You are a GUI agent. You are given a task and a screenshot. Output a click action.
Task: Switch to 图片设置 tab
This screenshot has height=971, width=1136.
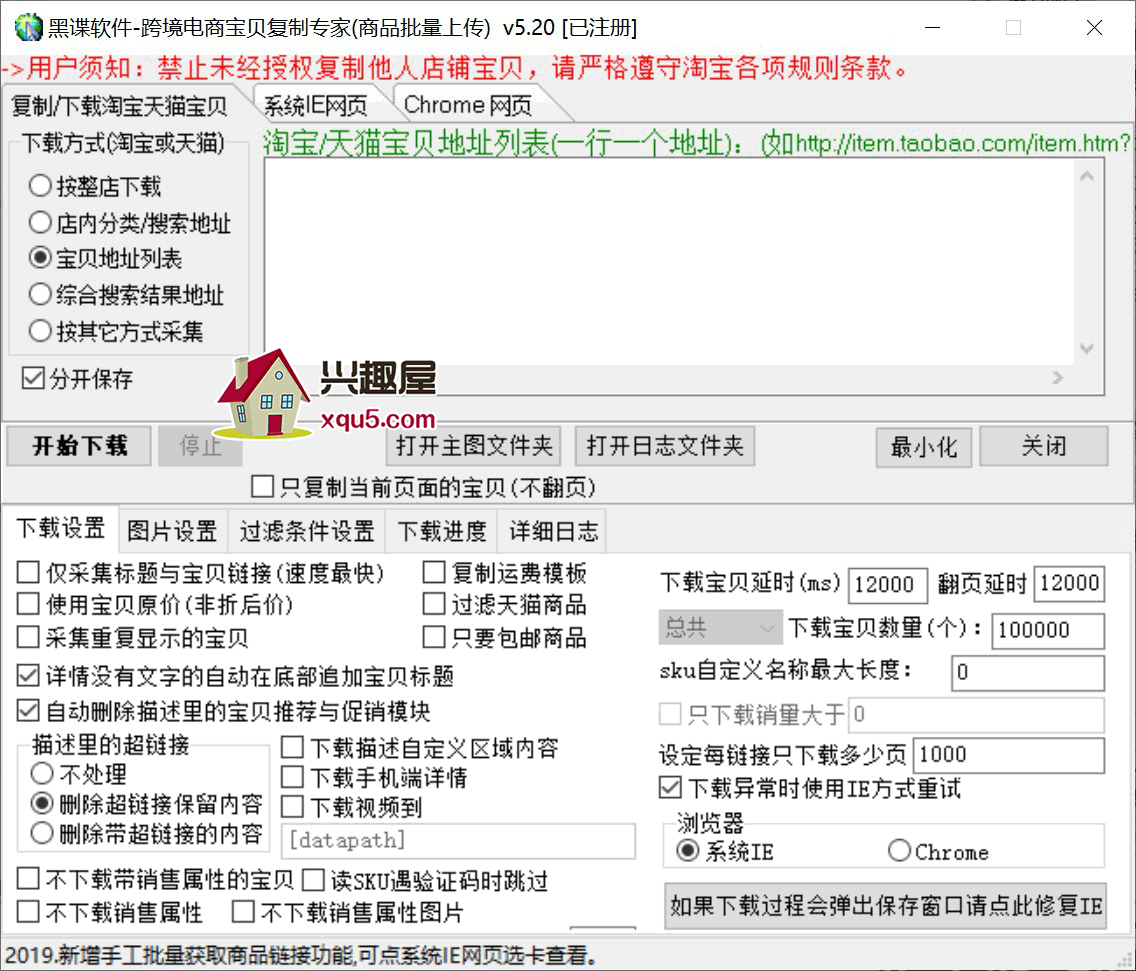tap(172, 531)
